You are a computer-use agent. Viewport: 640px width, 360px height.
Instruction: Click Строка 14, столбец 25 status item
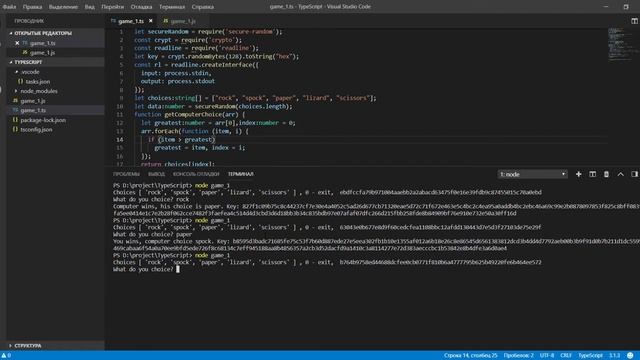[471, 356]
